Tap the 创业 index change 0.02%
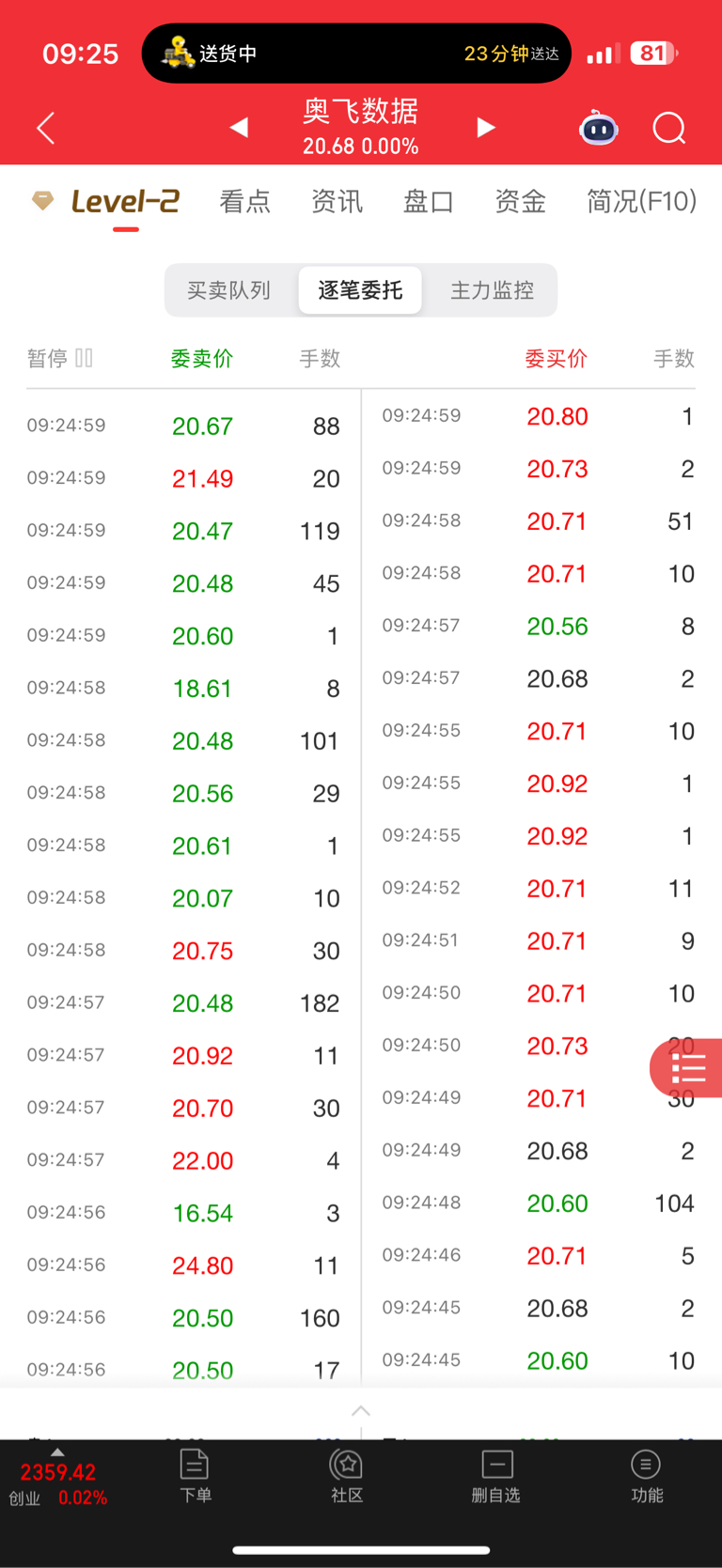Viewport: 722px width, 1568px height. click(83, 1498)
